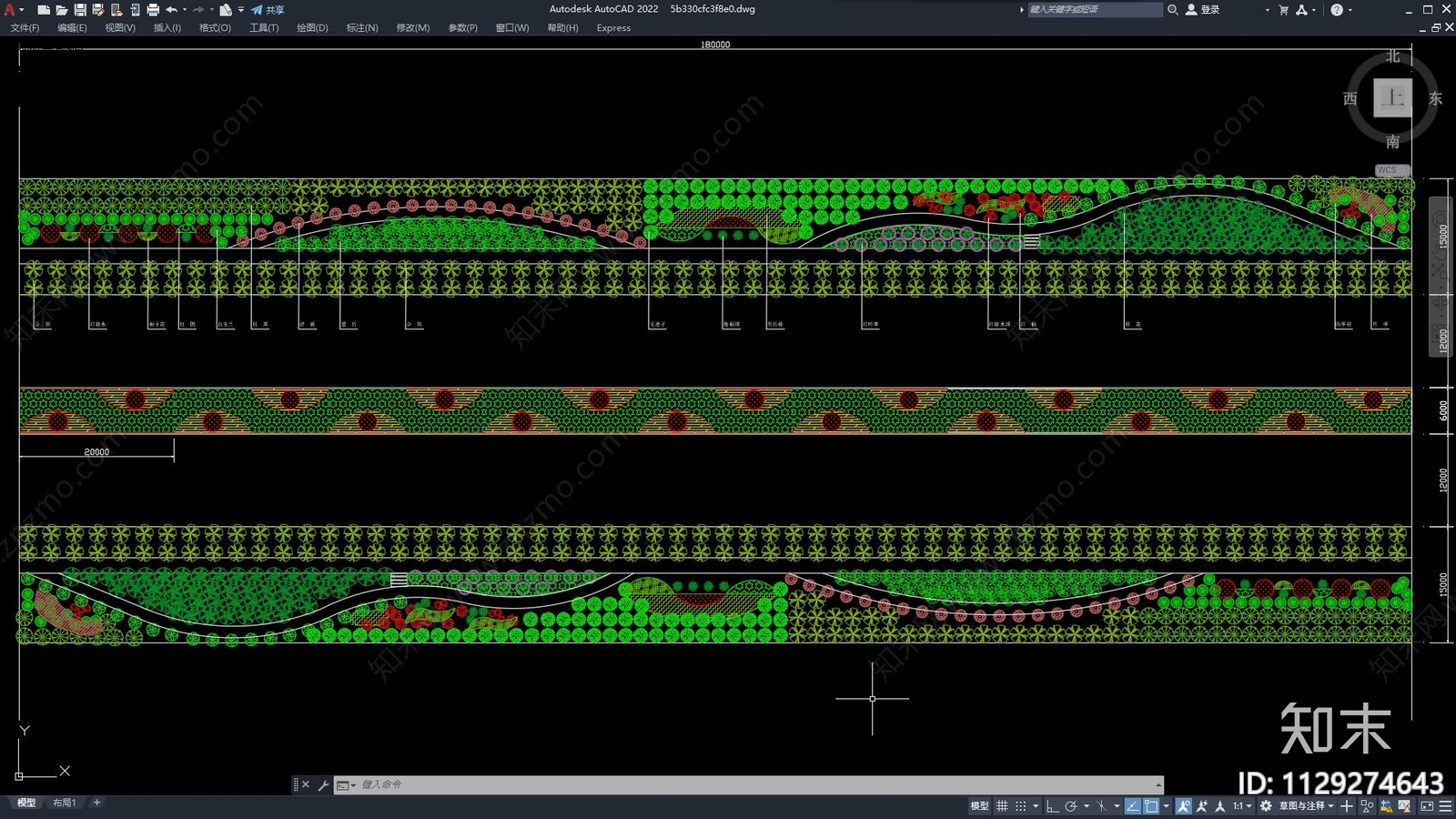Toggle clean screen full-screen icon
1456x819 pixels.
pyautogui.click(x=1426, y=806)
